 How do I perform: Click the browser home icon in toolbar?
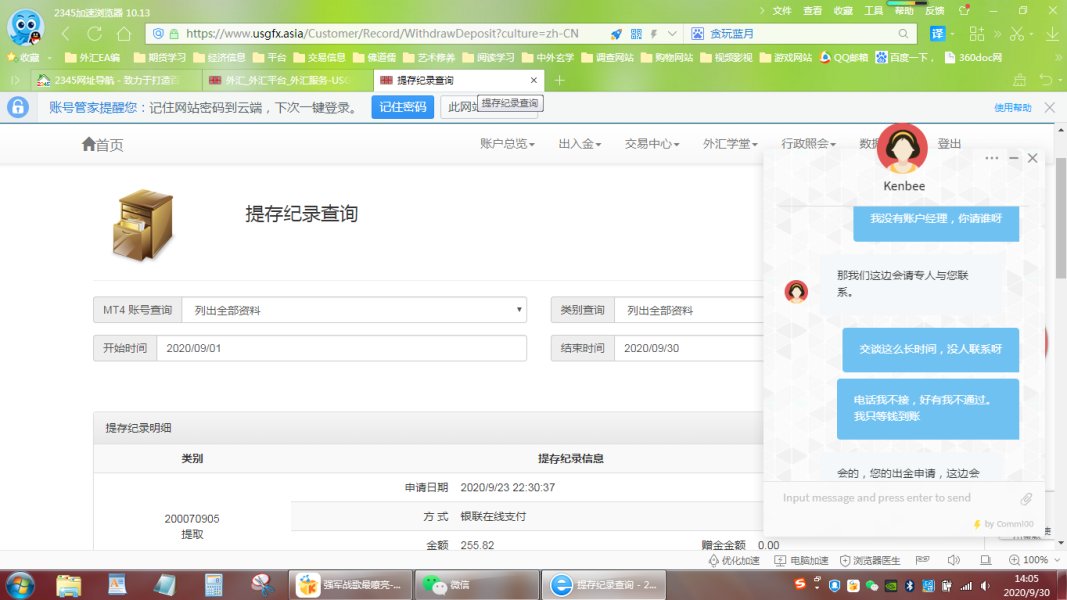click(x=123, y=33)
